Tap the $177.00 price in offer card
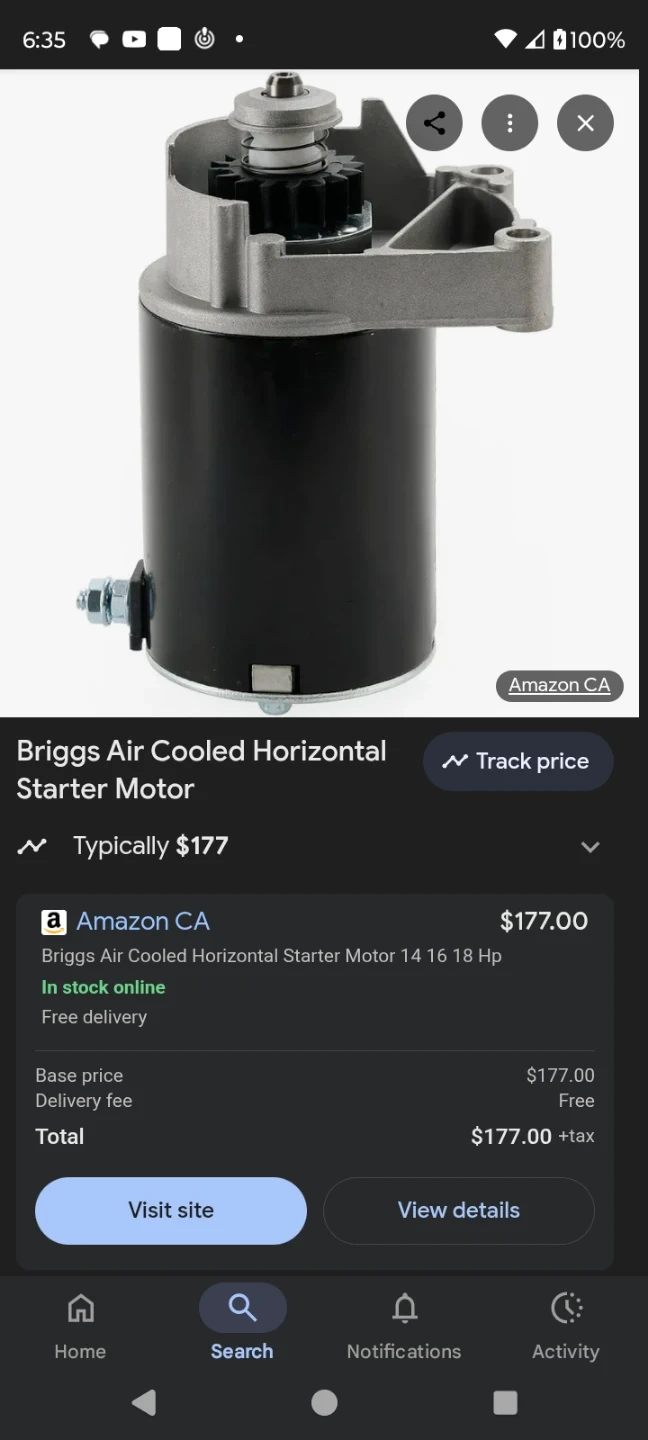The height and width of the screenshot is (1440, 648). 543,921
